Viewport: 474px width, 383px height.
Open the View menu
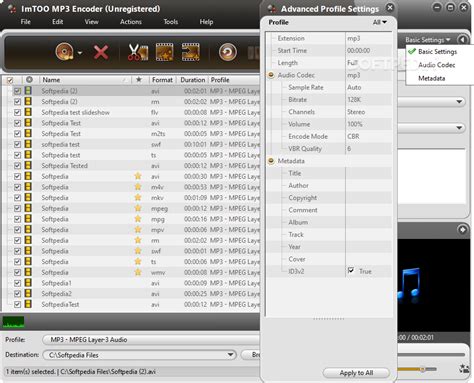(91, 22)
